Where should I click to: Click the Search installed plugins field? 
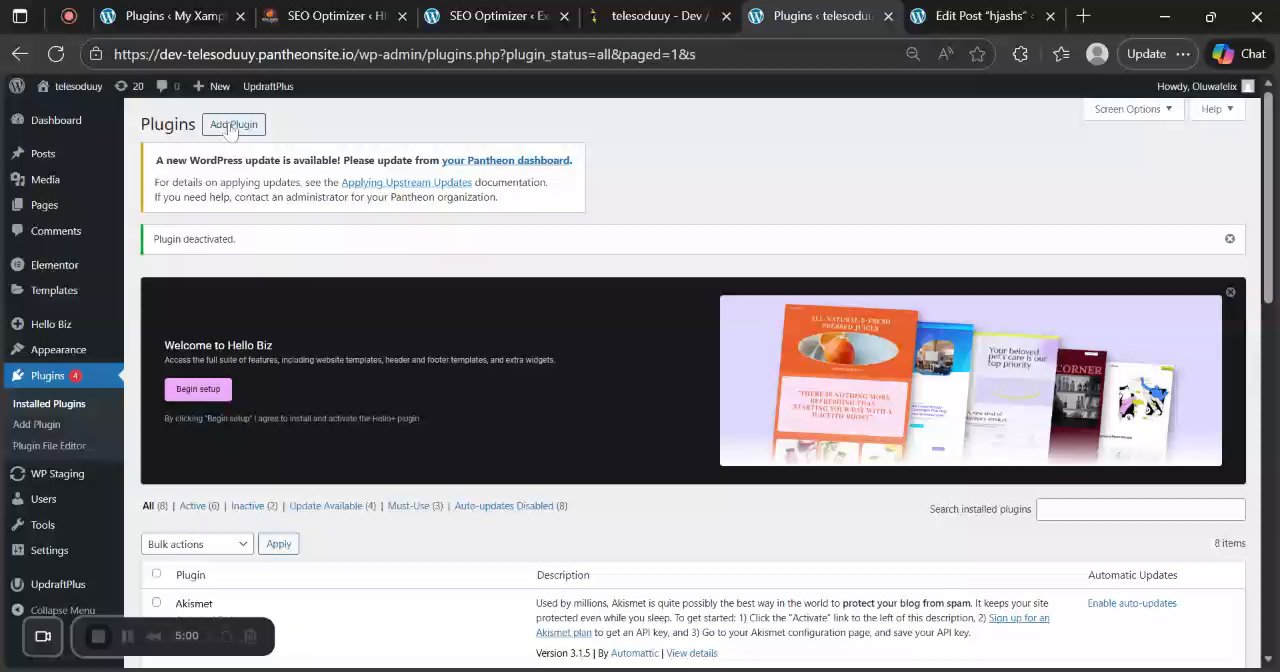(1140, 509)
